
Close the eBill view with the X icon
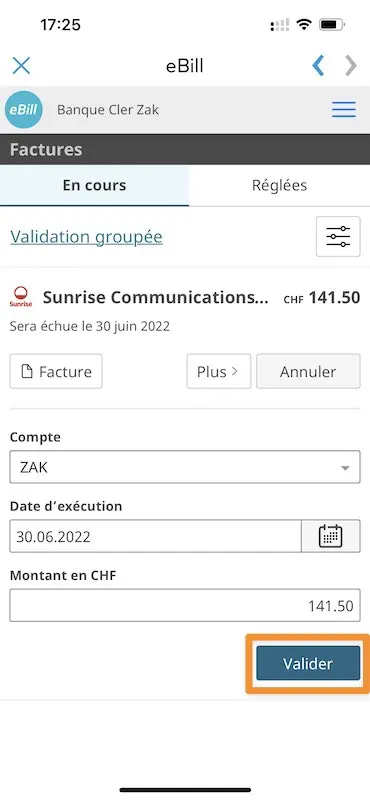[x=21, y=66]
